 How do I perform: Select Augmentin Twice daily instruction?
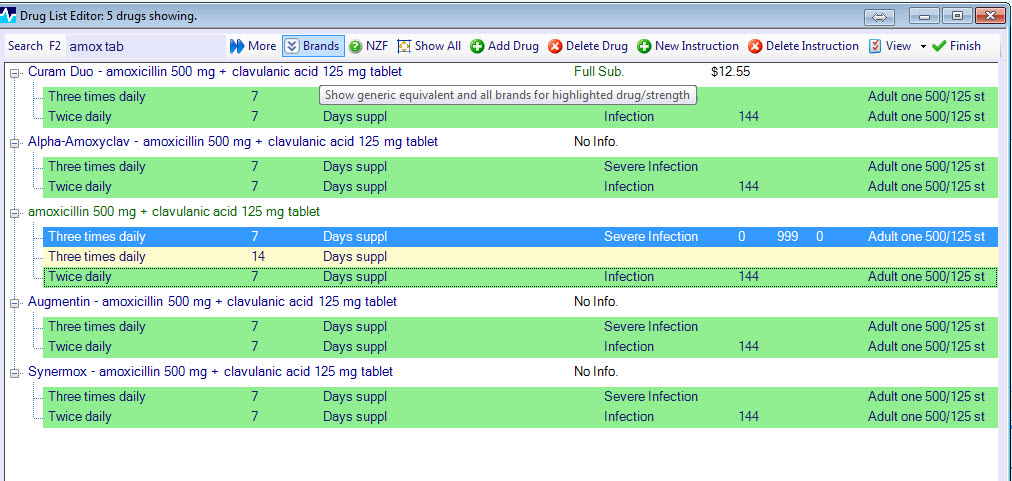tap(520, 347)
